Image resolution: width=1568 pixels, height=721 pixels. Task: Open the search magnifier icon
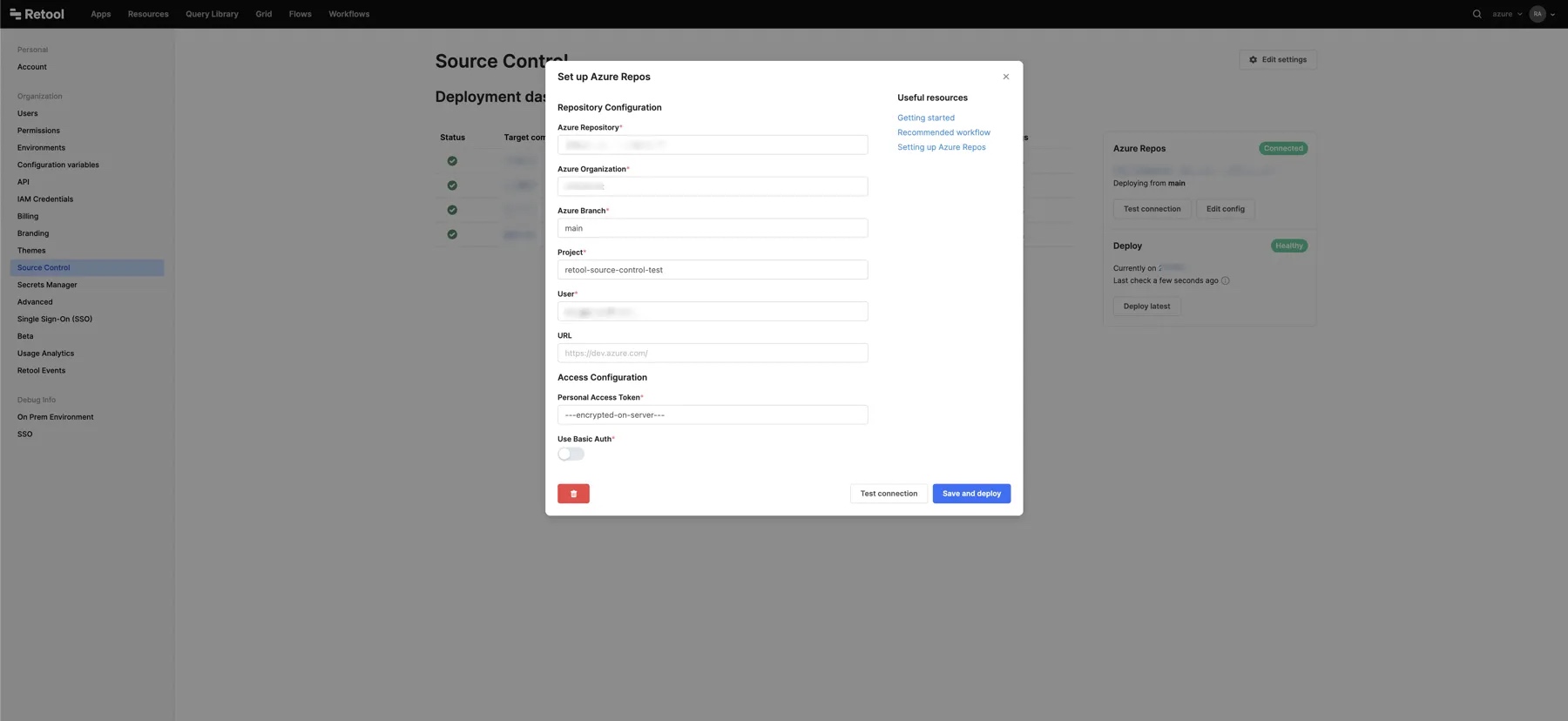[1477, 14]
